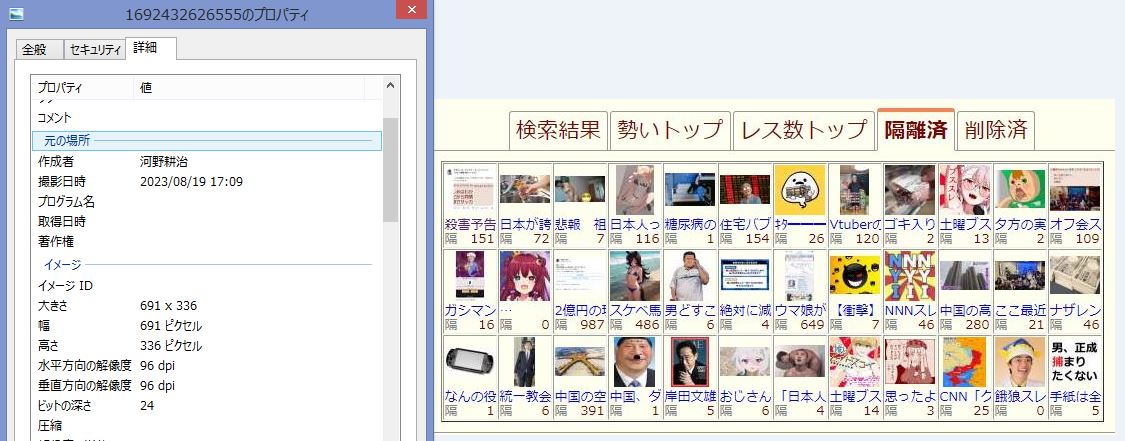Screen dimensions: 1125x441
Task: Click the skyscraper thumbnail above 中国の高
Action: tap(965, 276)
